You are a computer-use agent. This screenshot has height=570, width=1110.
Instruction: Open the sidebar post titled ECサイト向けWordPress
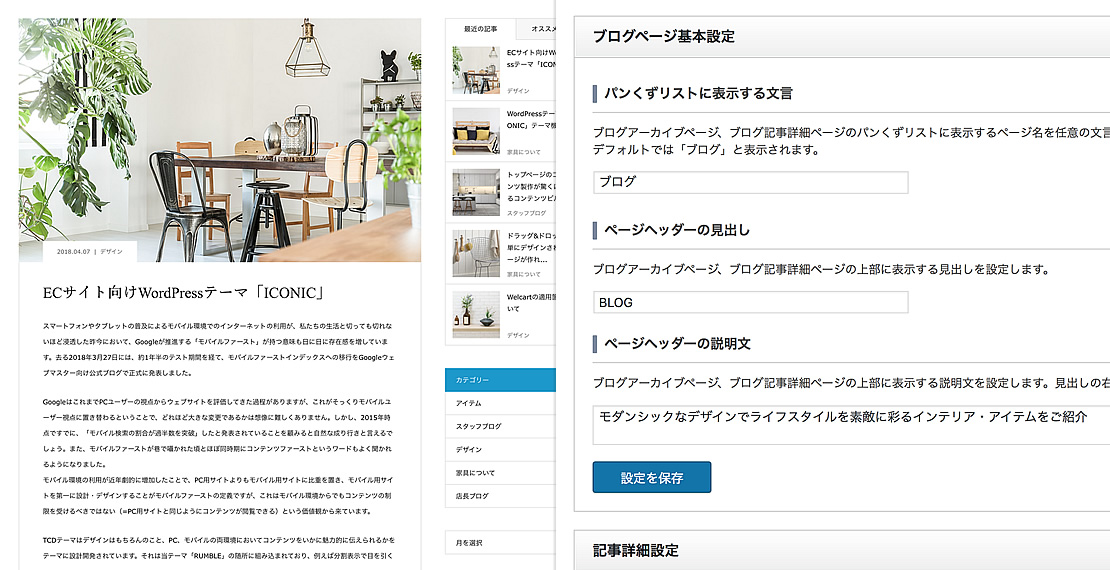click(531, 59)
